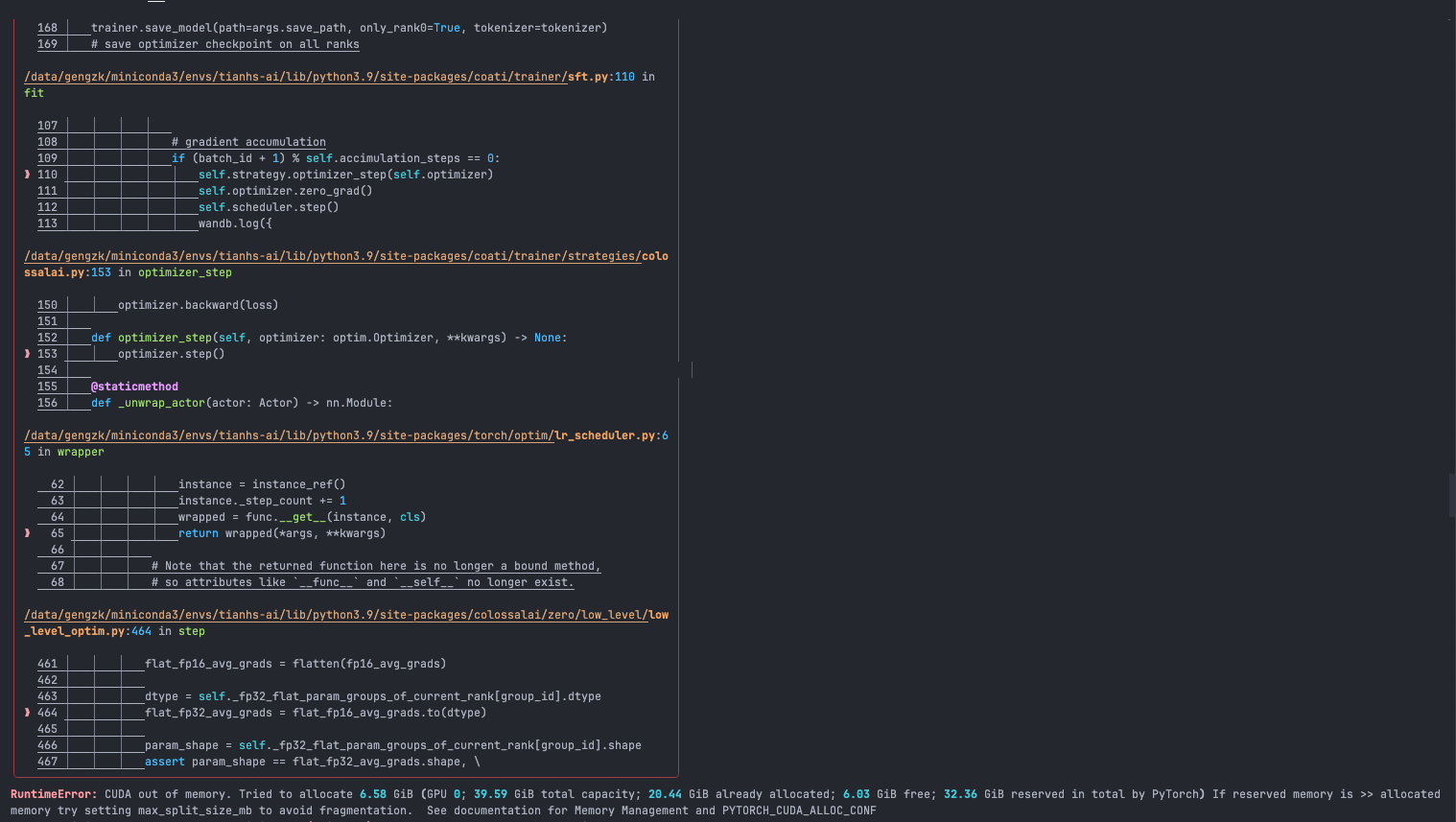Click the 'RuntimeError:' label in the error message
Image resolution: width=1456 pixels, height=822 pixels.
click(54, 794)
